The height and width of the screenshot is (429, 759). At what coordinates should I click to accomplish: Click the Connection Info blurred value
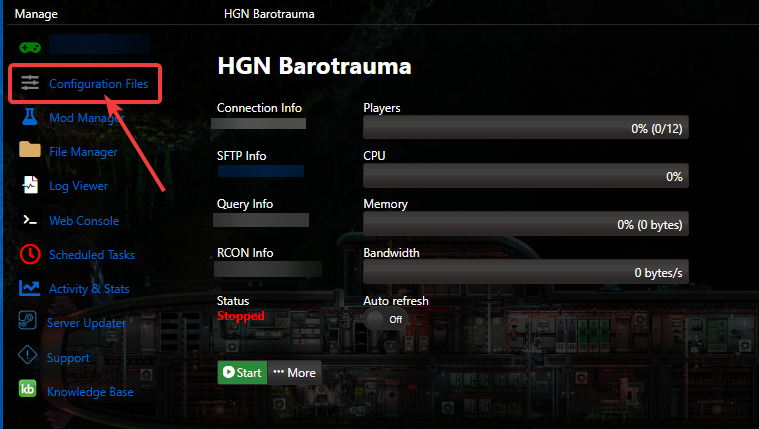pos(258,123)
